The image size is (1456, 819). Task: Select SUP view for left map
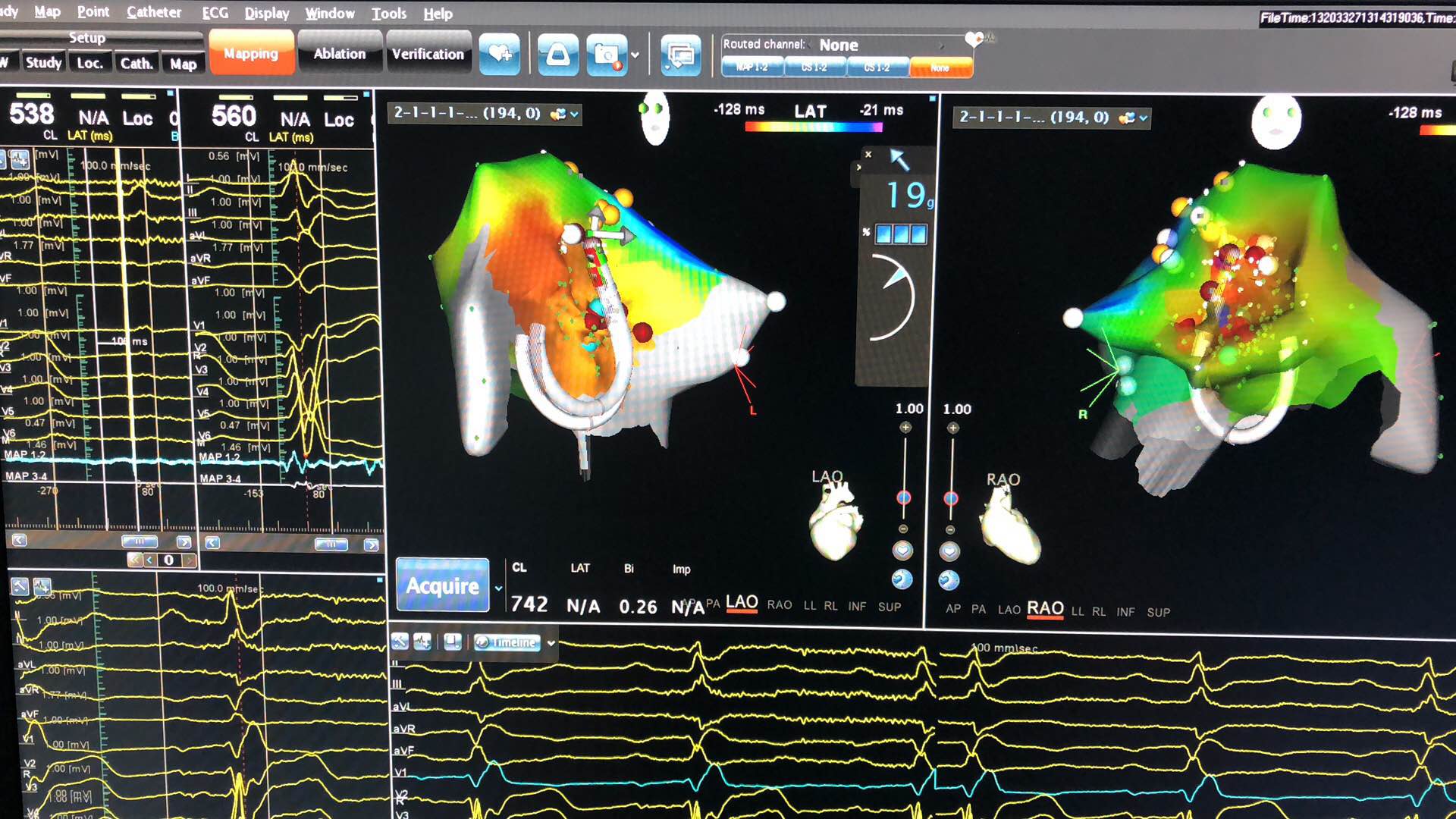pos(890,607)
